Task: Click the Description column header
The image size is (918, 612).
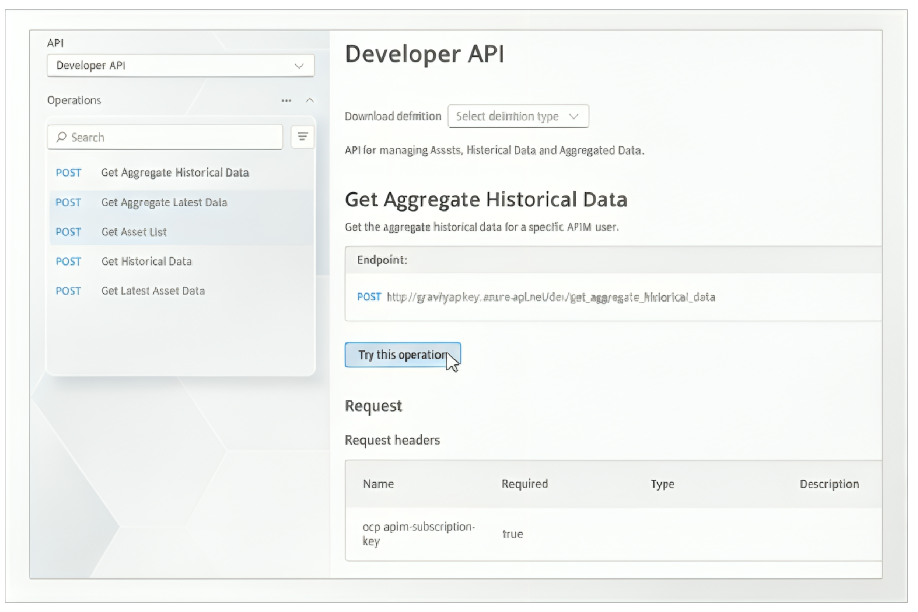Action: (x=828, y=484)
